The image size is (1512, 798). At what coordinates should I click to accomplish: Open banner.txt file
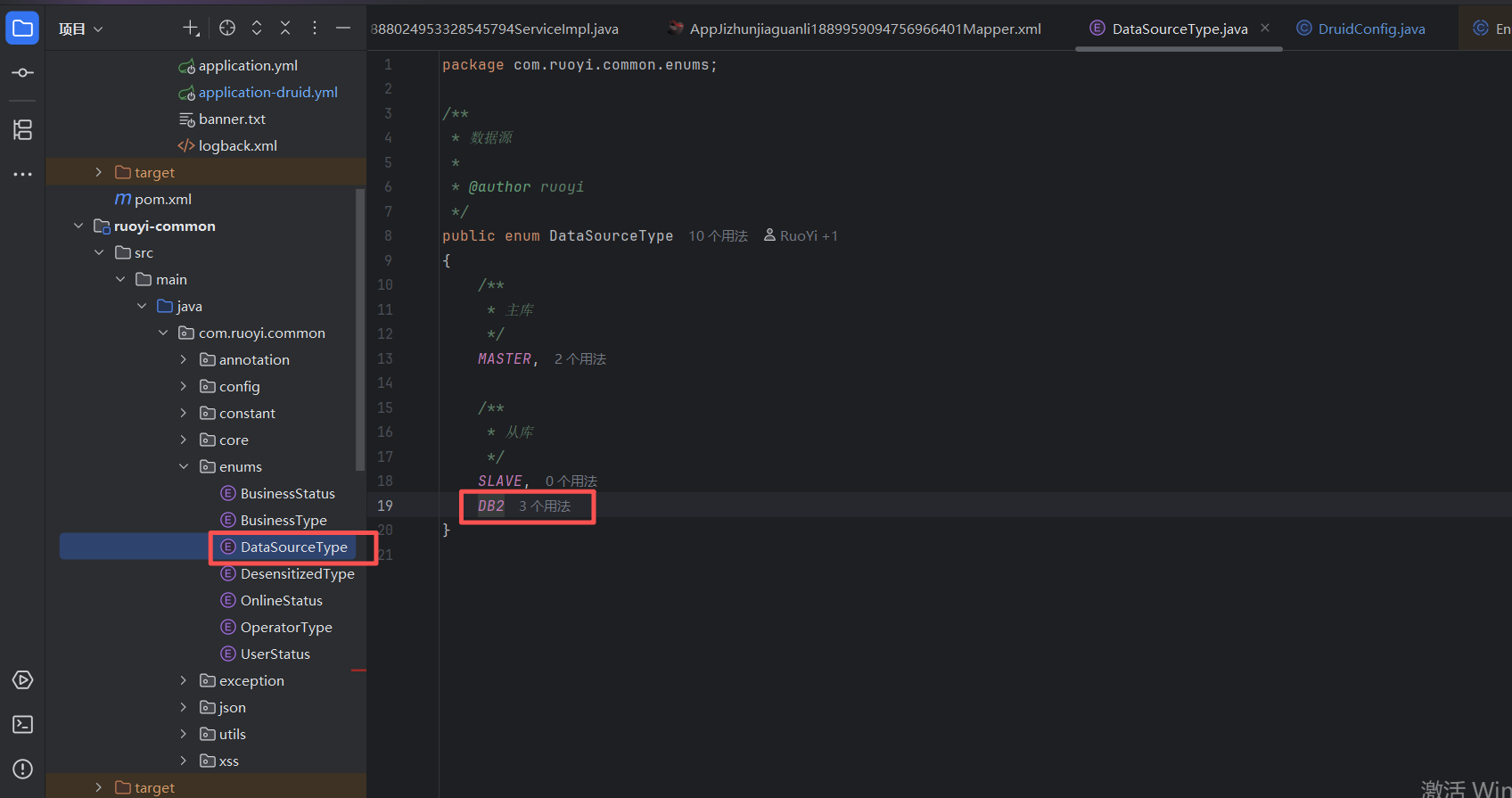point(222,119)
